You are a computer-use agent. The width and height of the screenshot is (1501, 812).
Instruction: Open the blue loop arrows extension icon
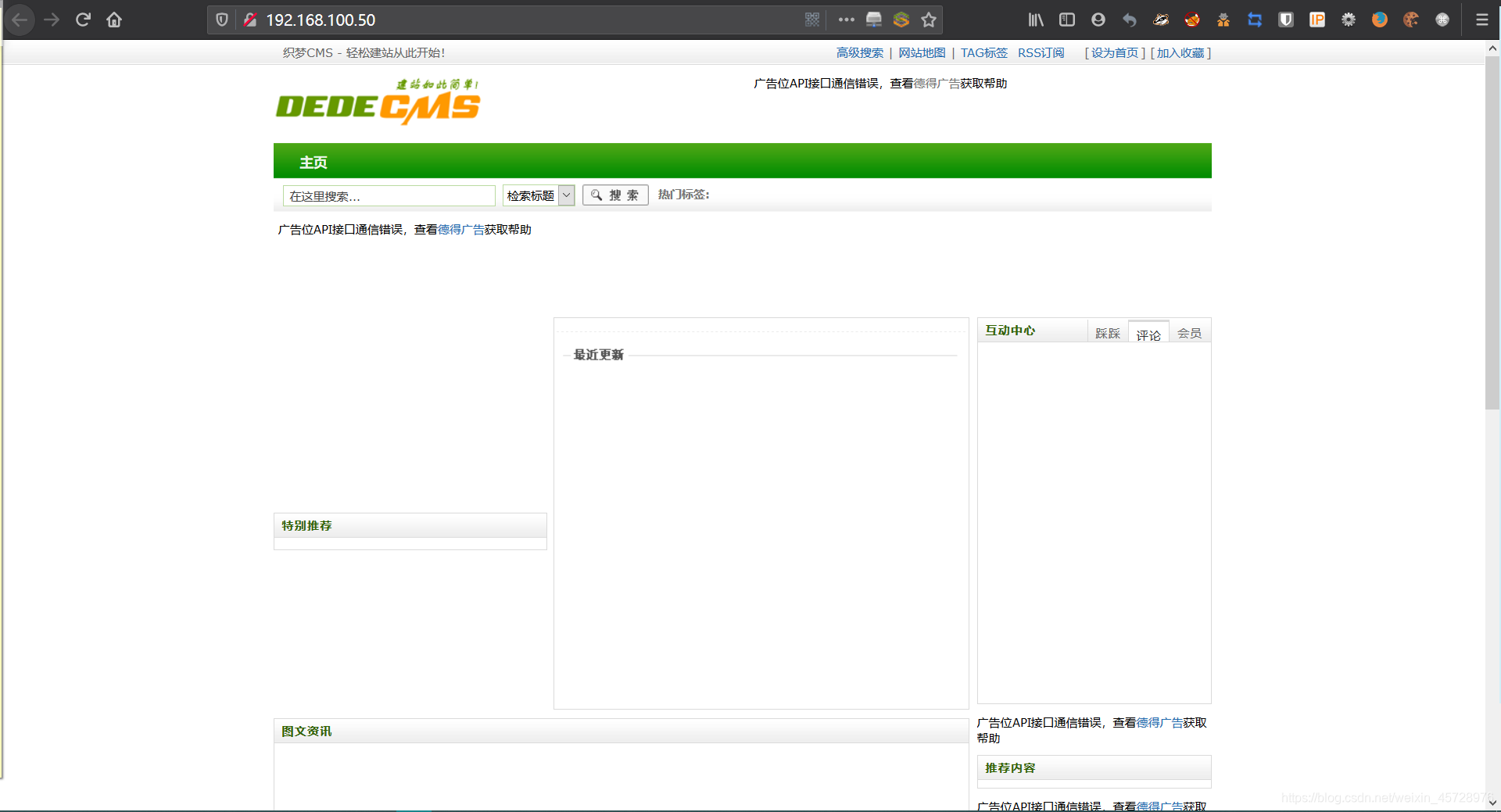(1255, 20)
